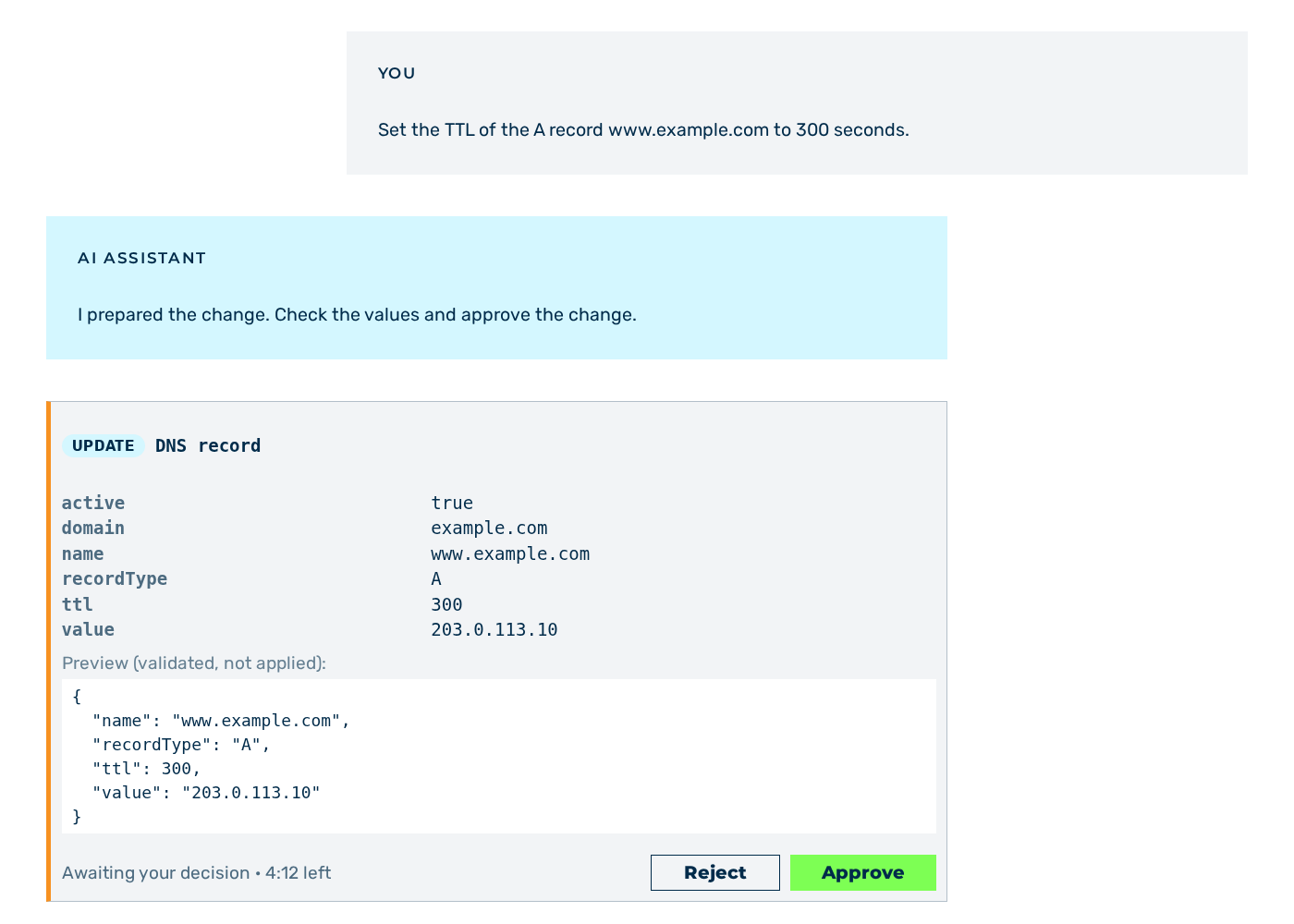Click the ttl value 300
The image size is (1294, 924).
click(446, 604)
